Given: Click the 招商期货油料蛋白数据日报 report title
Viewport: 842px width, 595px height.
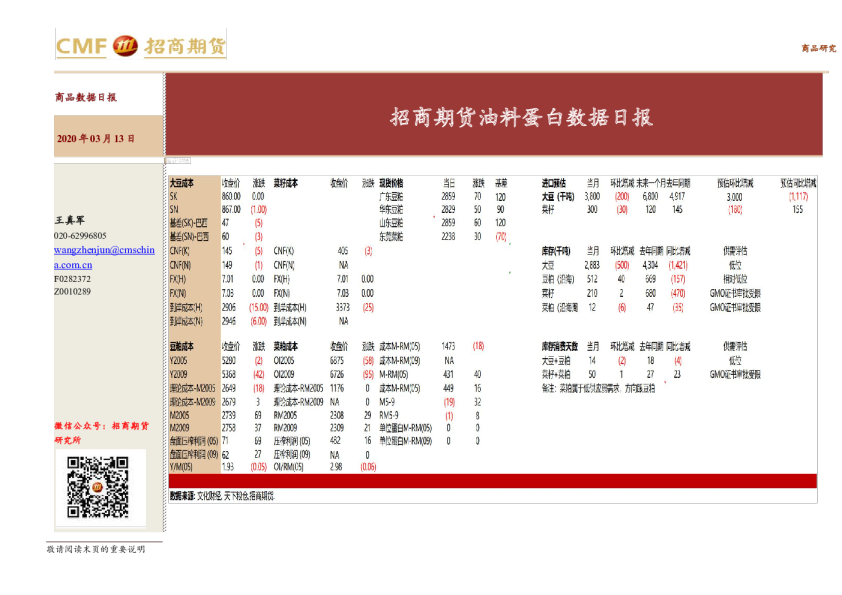Looking at the screenshot, I should point(521,118).
